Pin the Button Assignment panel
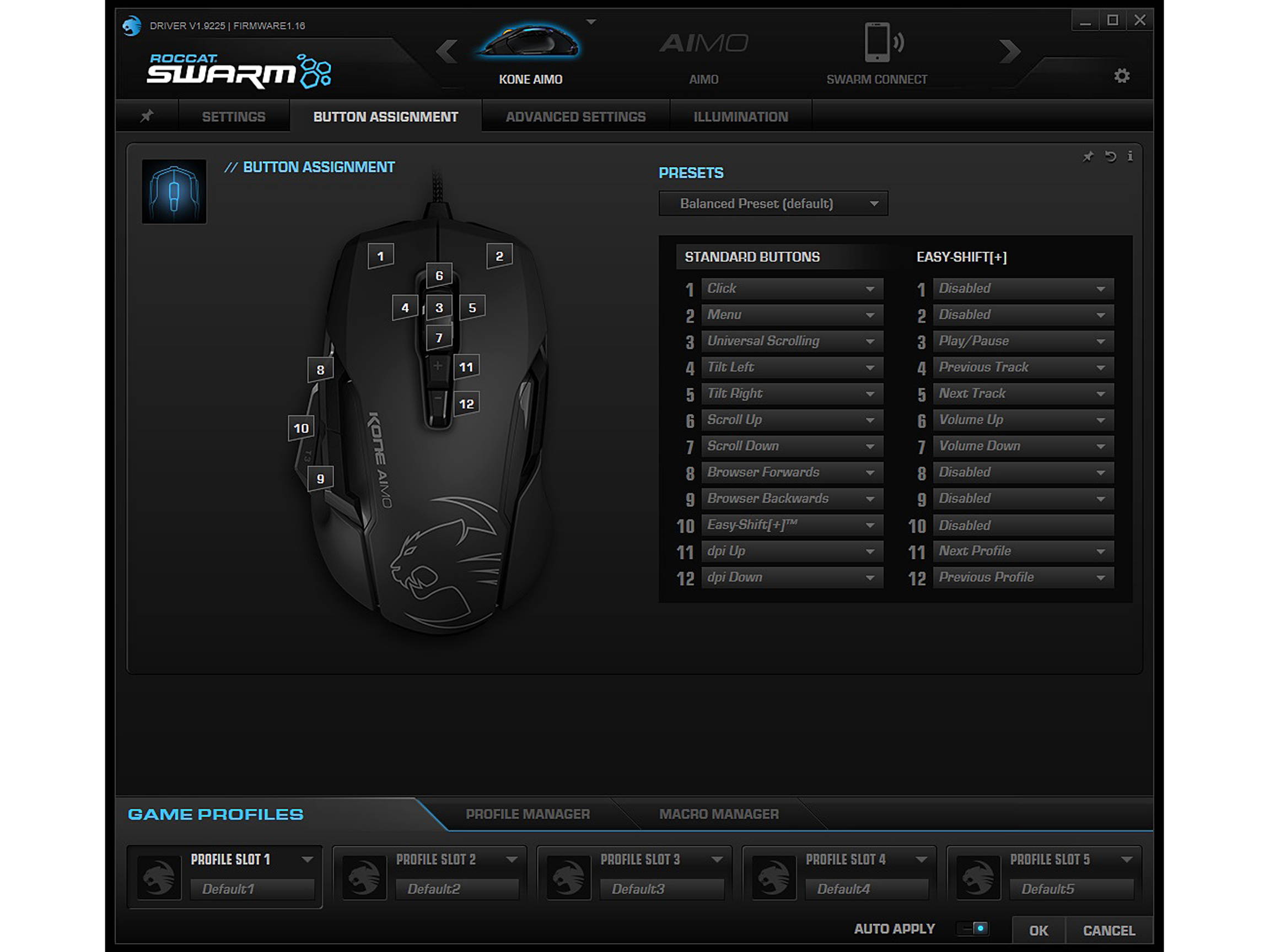 [1088, 156]
